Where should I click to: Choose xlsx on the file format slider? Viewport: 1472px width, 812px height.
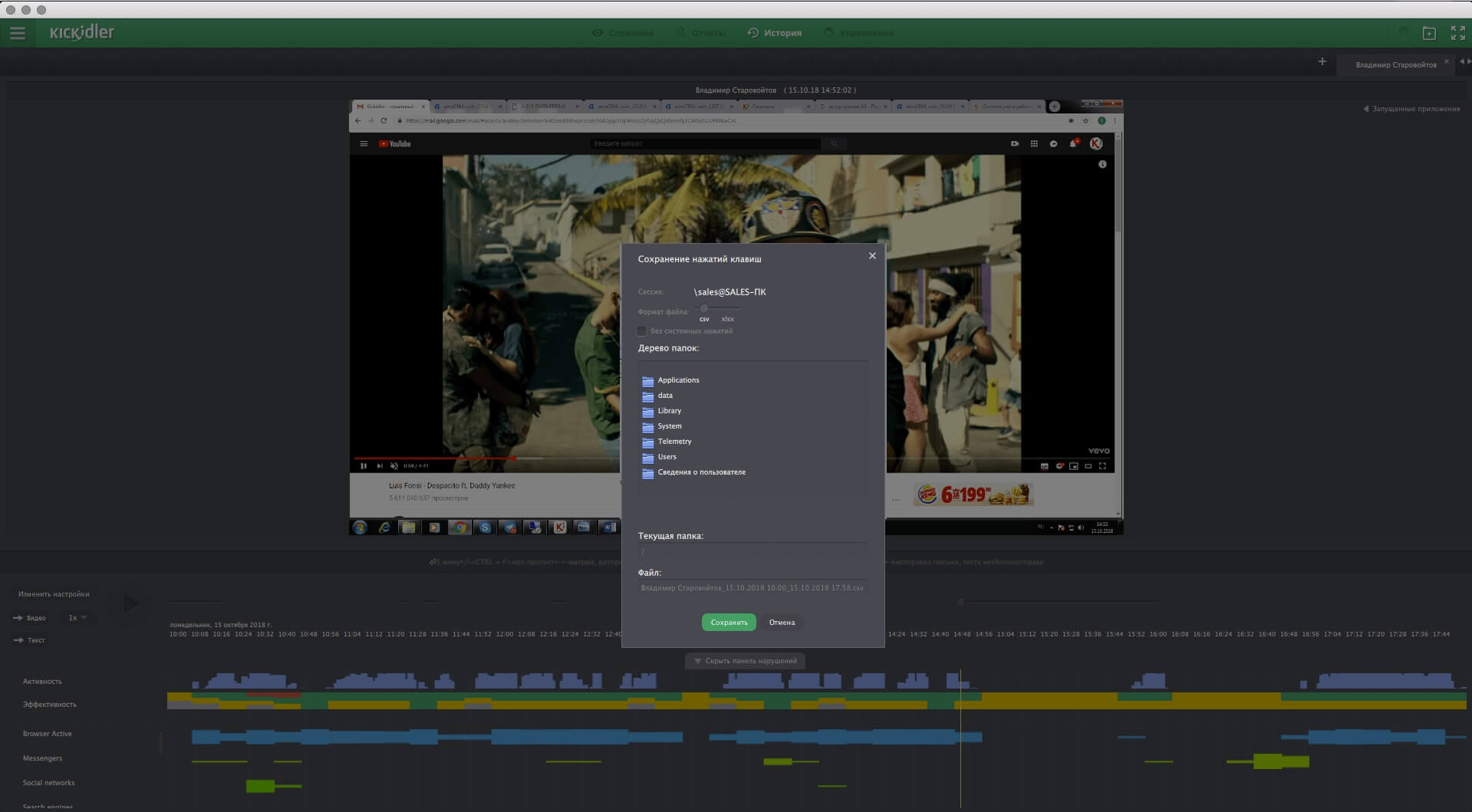pos(727,319)
